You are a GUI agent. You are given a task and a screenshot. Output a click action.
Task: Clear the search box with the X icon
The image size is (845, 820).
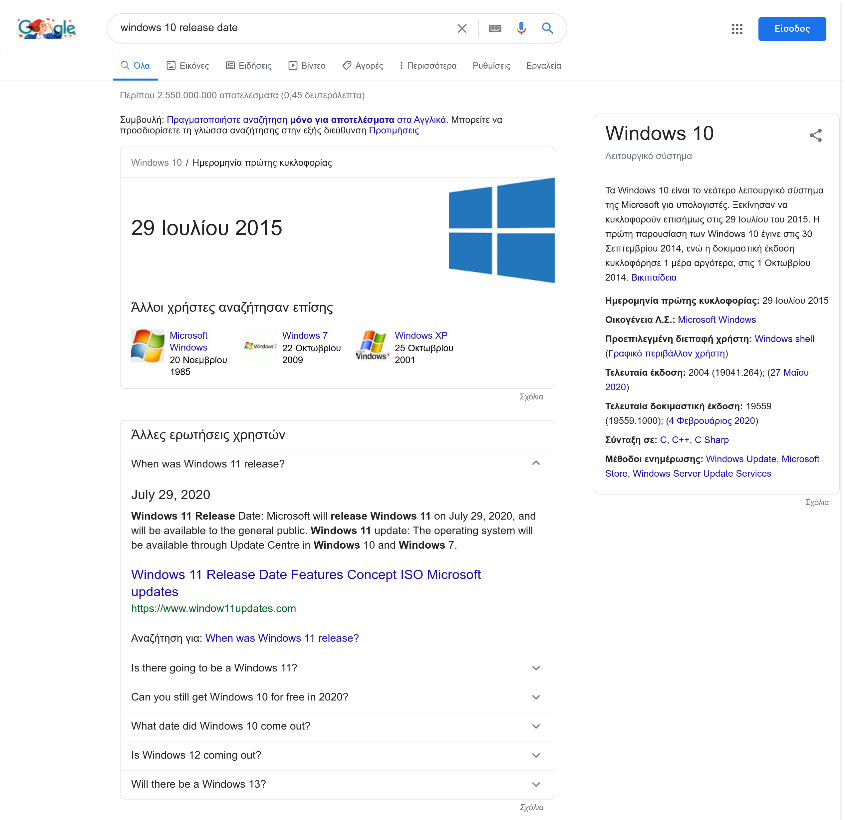[462, 29]
